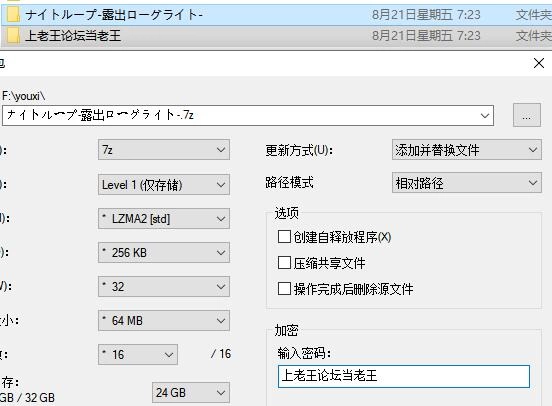Open the 路径模式 相对路径 dropdown
Screen dimensions: 552x406
pyautogui.click(x=466, y=182)
